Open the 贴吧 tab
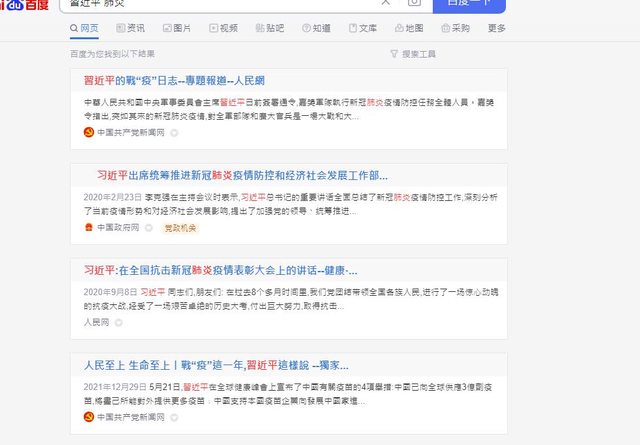The width and height of the screenshot is (640, 445). click(270, 28)
